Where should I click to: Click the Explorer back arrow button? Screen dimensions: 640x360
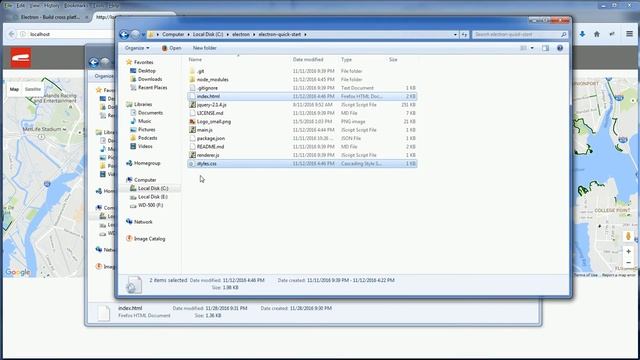124,35
